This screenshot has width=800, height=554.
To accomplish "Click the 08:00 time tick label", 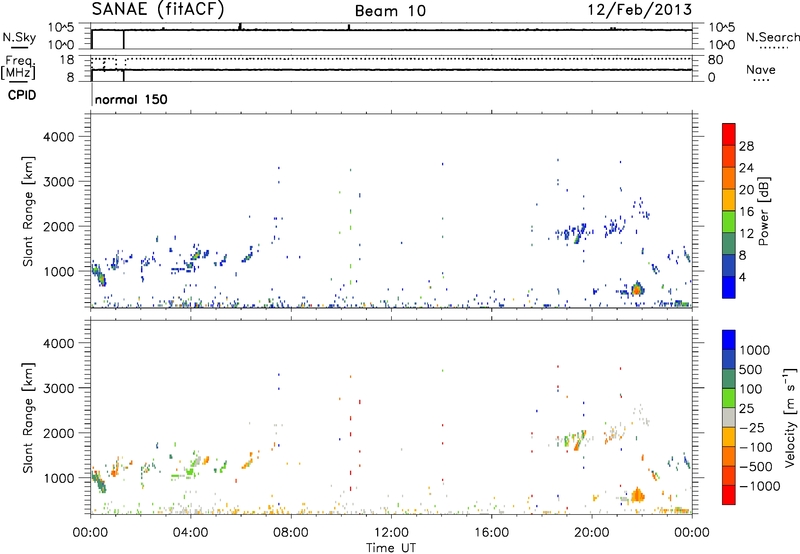I will 291,533.
